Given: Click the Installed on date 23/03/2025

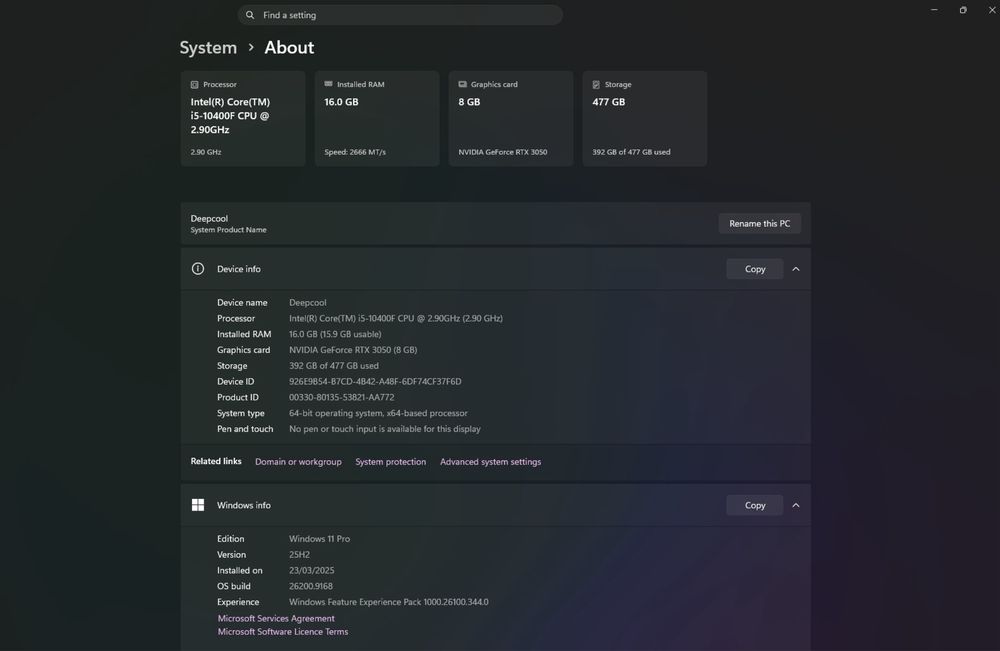Looking at the screenshot, I should click(311, 571).
